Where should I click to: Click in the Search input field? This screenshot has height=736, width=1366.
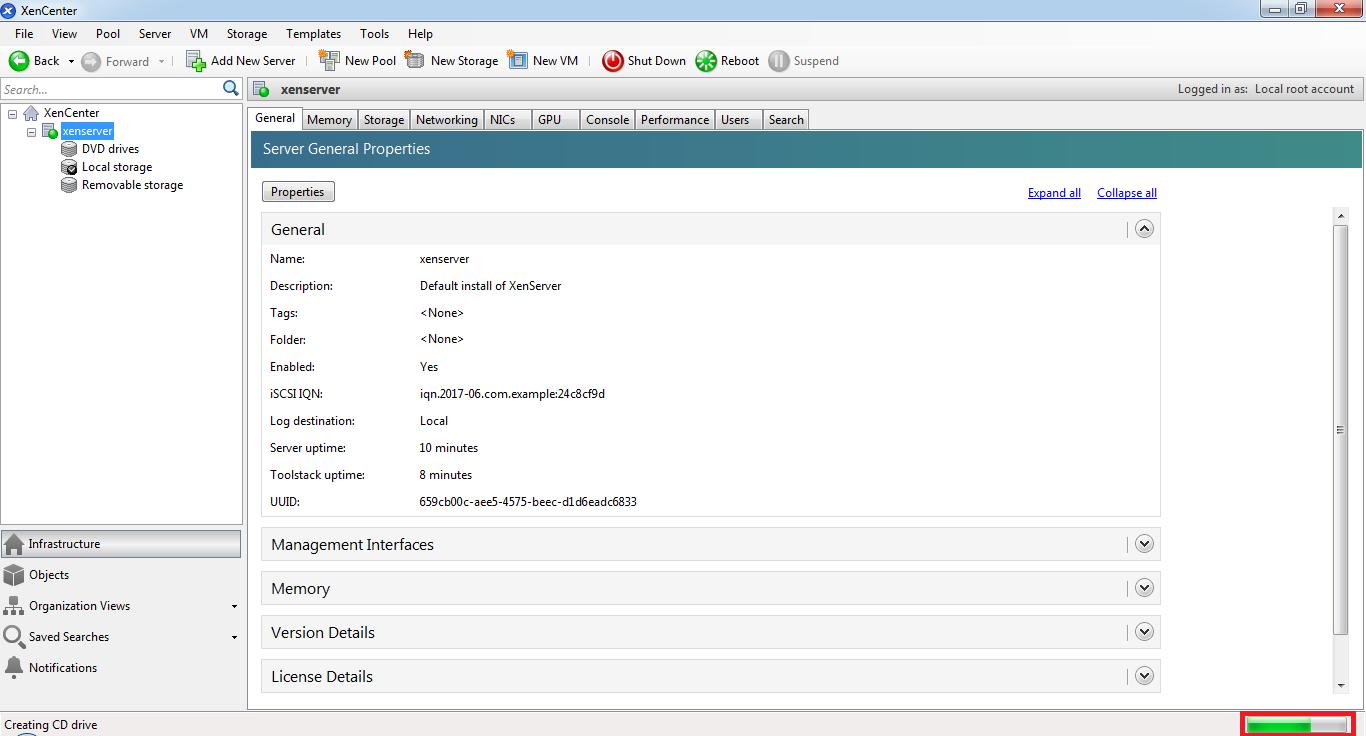coord(111,89)
